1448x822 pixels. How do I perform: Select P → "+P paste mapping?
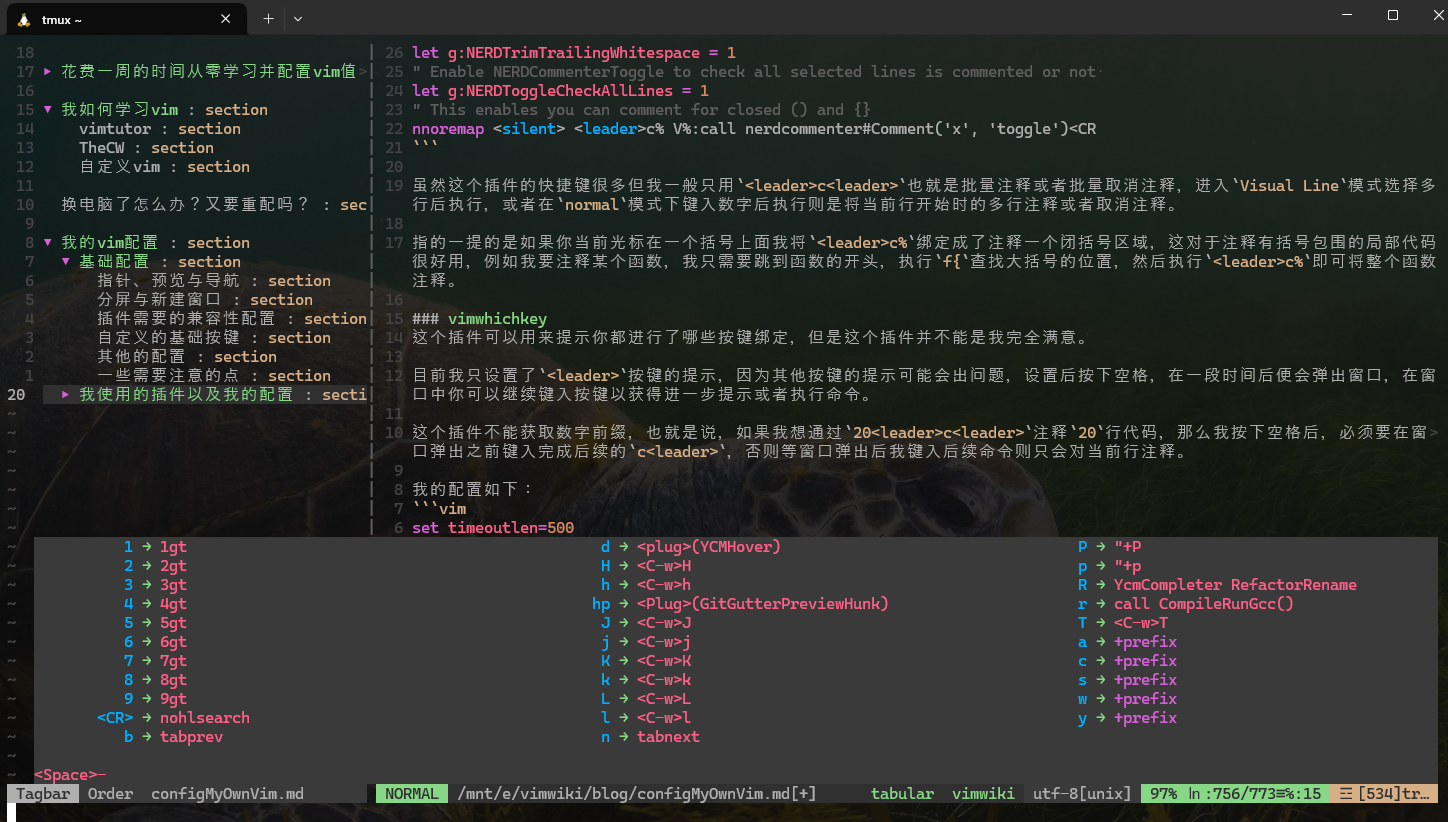(1109, 547)
